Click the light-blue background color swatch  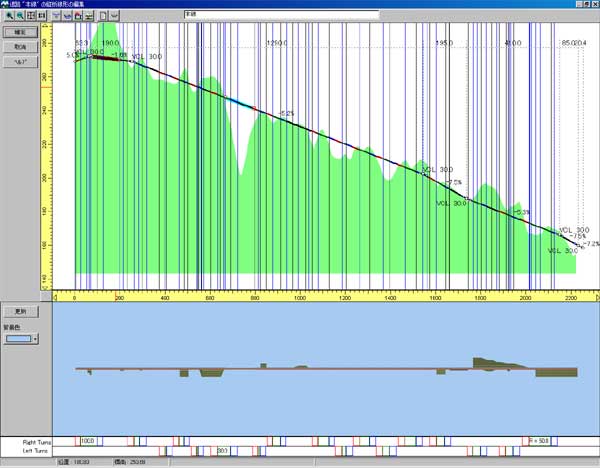coord(18,339)
